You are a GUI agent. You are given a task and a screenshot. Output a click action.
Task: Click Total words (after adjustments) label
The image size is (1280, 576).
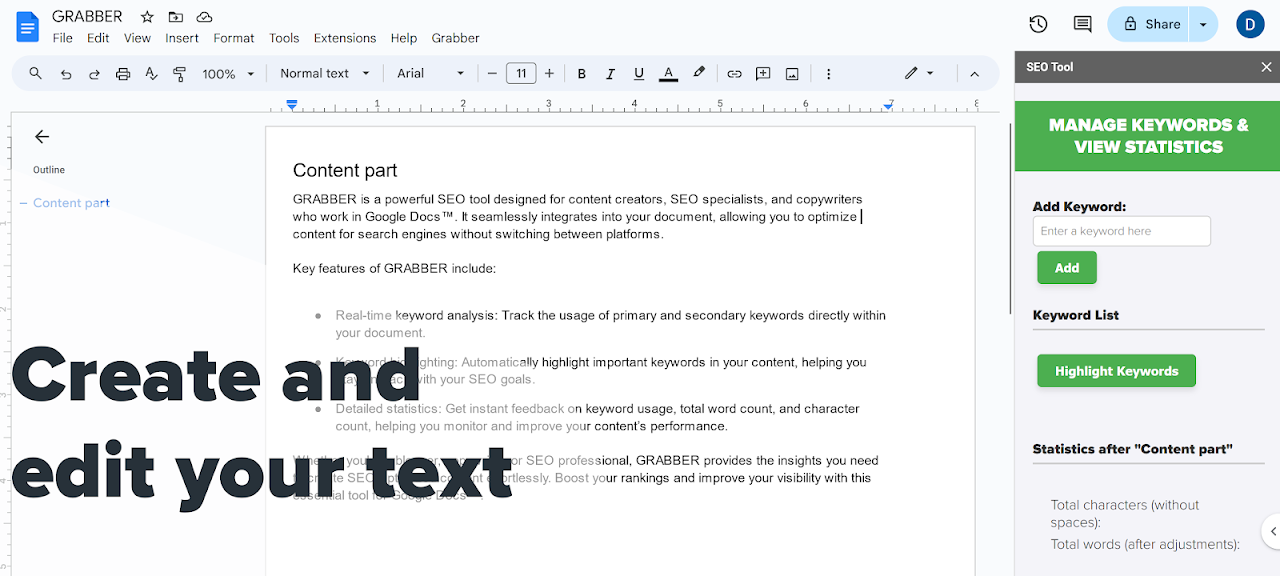pos(1145,544)
